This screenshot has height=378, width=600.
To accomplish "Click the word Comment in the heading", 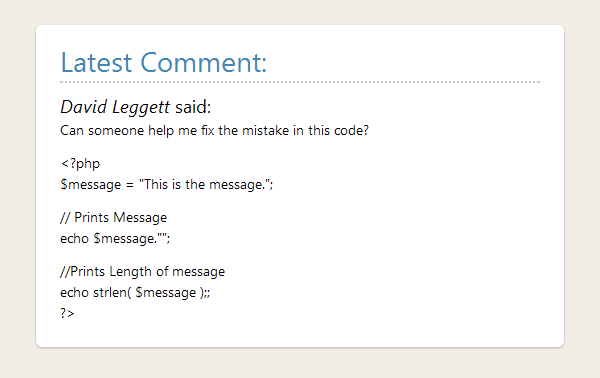I will coord(204,62).
